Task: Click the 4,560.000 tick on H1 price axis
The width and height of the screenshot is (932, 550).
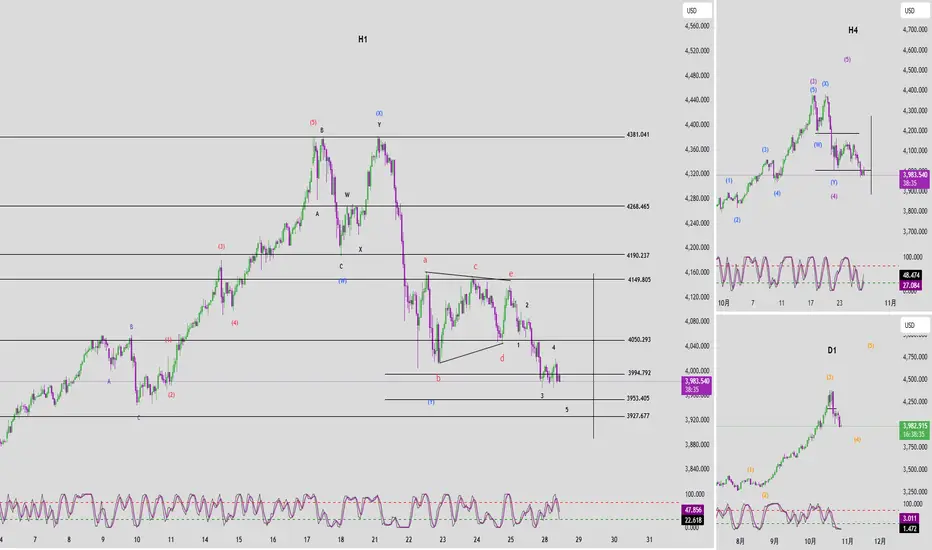Action: [697, 26]
